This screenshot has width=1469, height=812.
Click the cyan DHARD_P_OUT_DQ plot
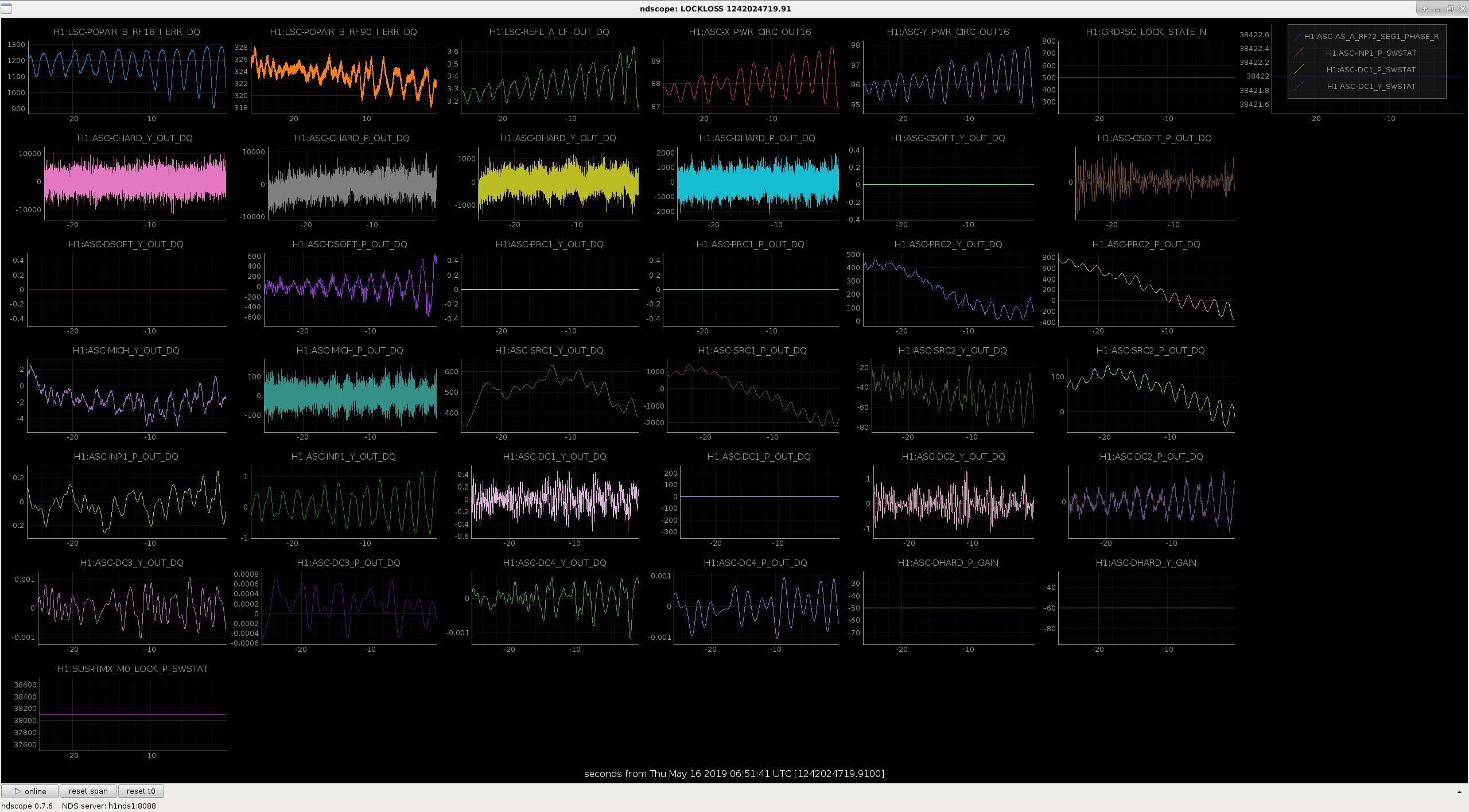758,184
